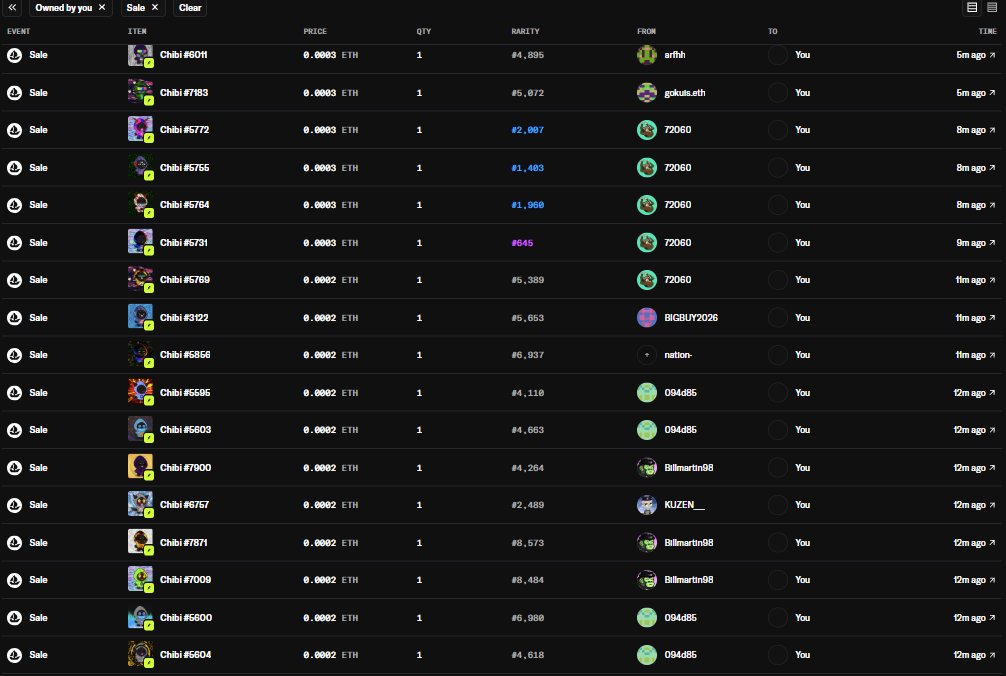Click the BIGBUY2026 seller avatar

pos(647,317)
